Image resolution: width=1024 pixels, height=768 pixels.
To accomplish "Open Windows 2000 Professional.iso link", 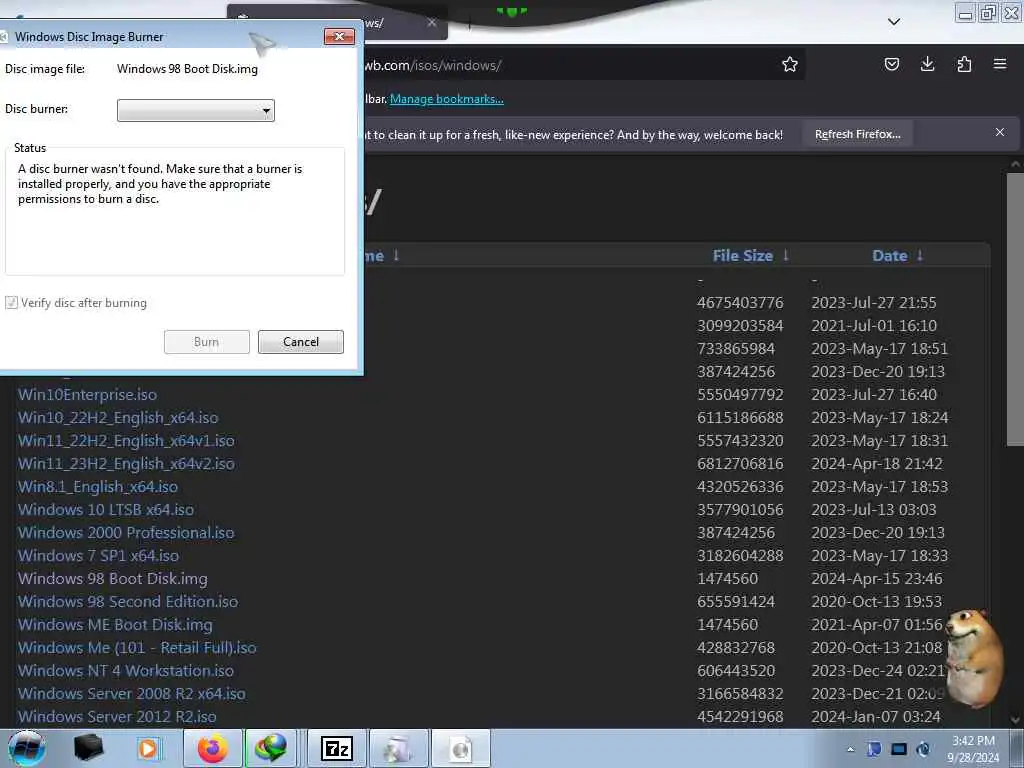I will (125, 532).
